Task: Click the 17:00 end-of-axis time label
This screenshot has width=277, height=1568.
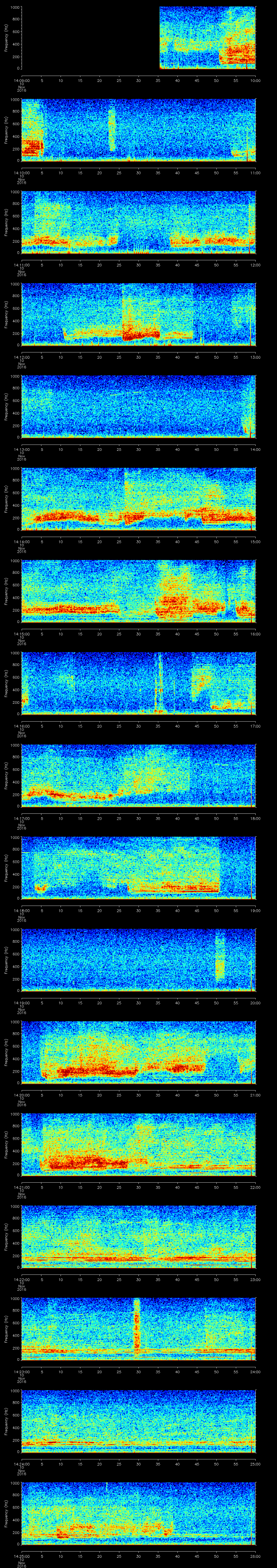Action: pos(256,726)
